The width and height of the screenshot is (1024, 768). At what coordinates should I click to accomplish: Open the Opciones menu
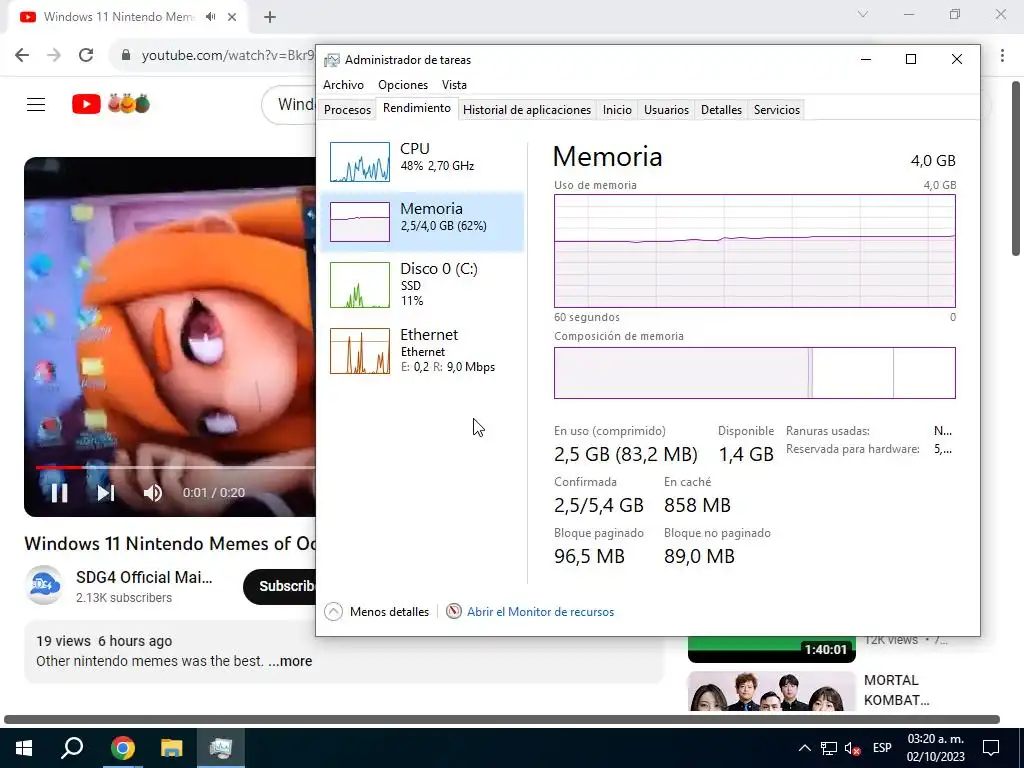[x=403, y=85]
